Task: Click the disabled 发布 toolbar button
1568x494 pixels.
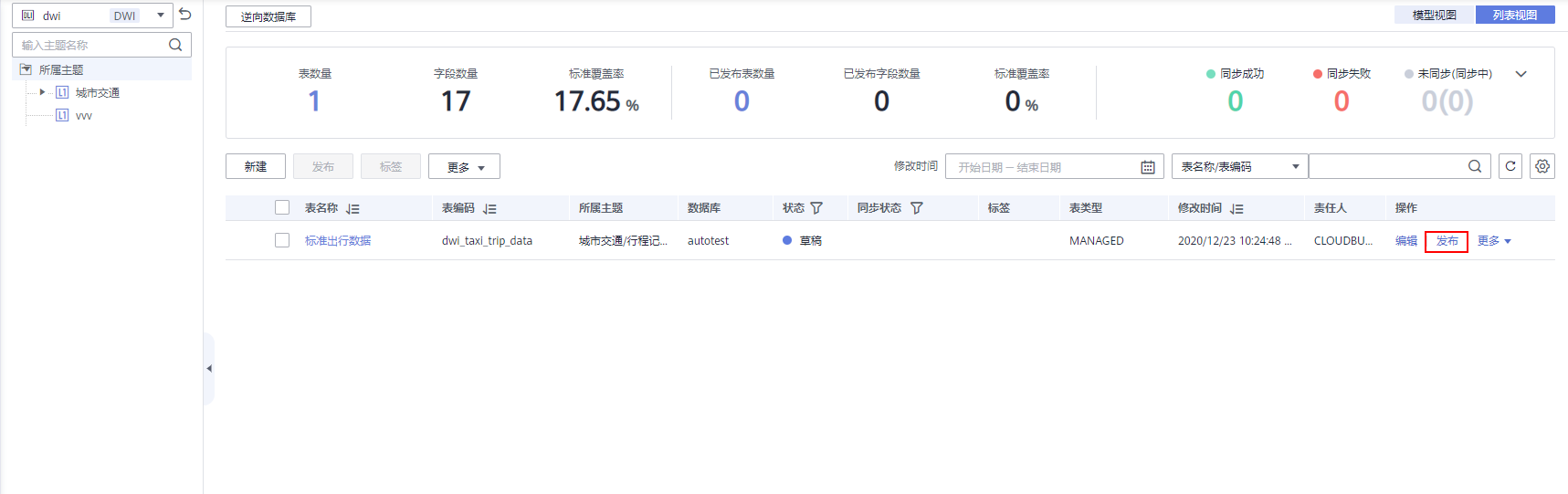Action: [323, 166]
